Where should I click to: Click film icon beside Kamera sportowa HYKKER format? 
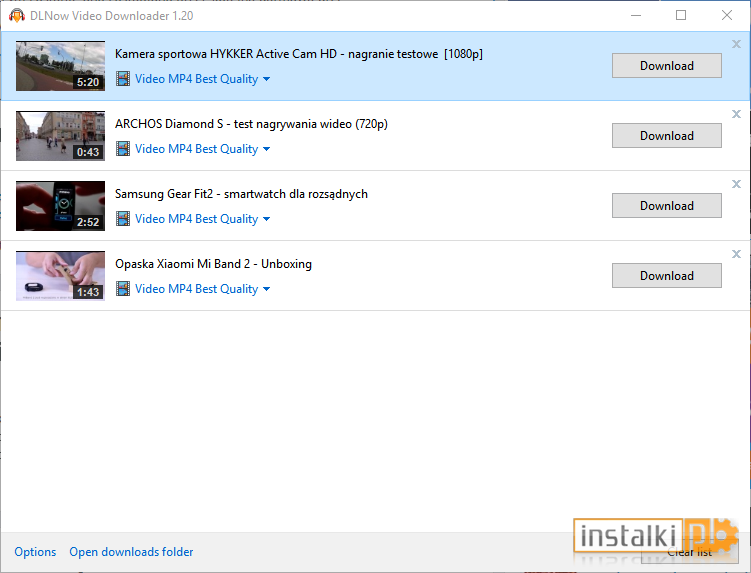pyautogui.click(x=123, y=79)
